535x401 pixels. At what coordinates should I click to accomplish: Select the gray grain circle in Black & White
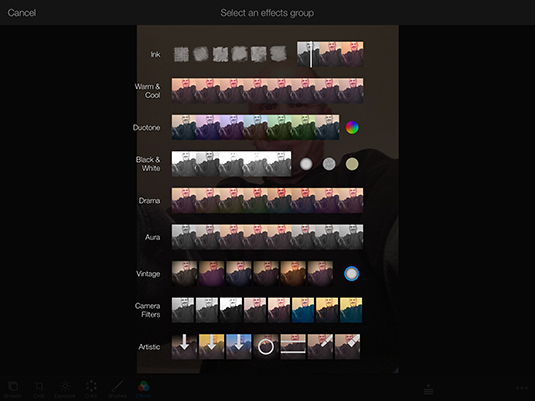tap(329, 164)
